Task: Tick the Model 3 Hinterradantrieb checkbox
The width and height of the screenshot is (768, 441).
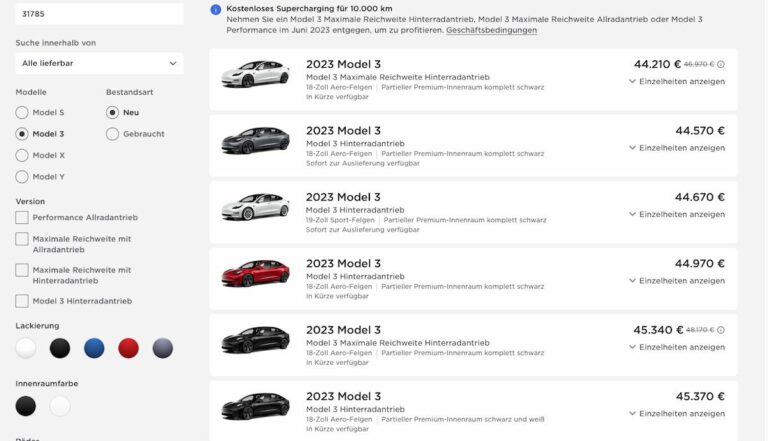Action: click(22, 301)
